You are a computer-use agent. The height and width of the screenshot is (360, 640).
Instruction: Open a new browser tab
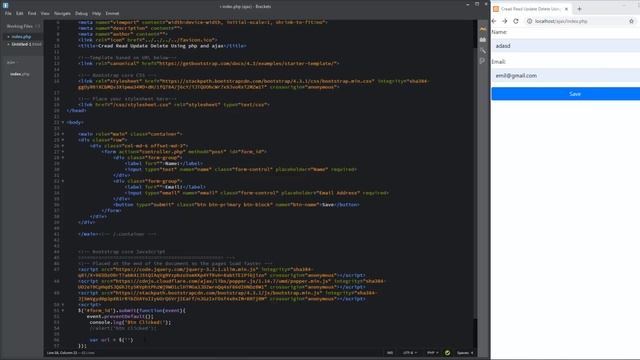(x=579, y=9)
